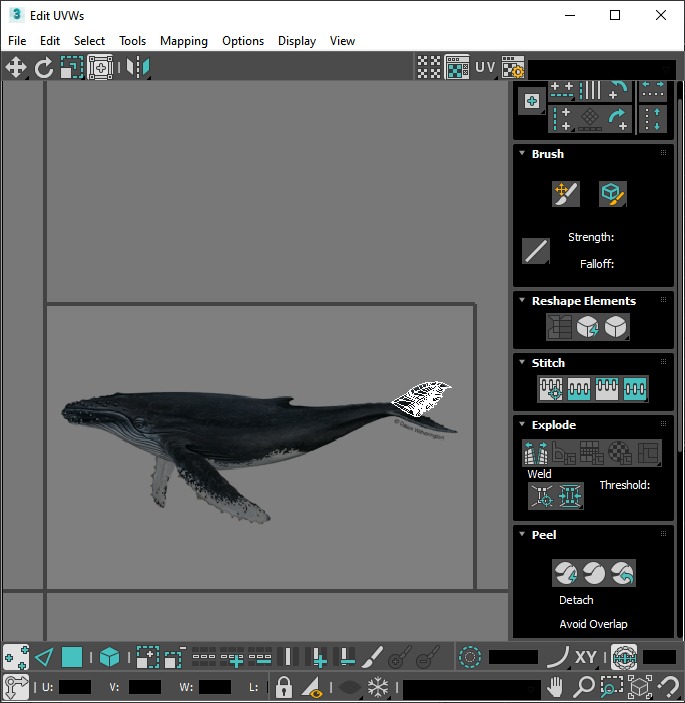This screenshot has height=703, width=685.
Task: Open texture checker options gear icon
Action: pos(513,67)
